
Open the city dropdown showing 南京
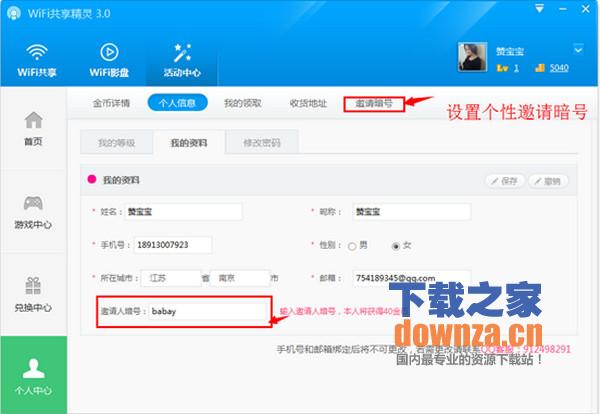[x=240, y=278]
